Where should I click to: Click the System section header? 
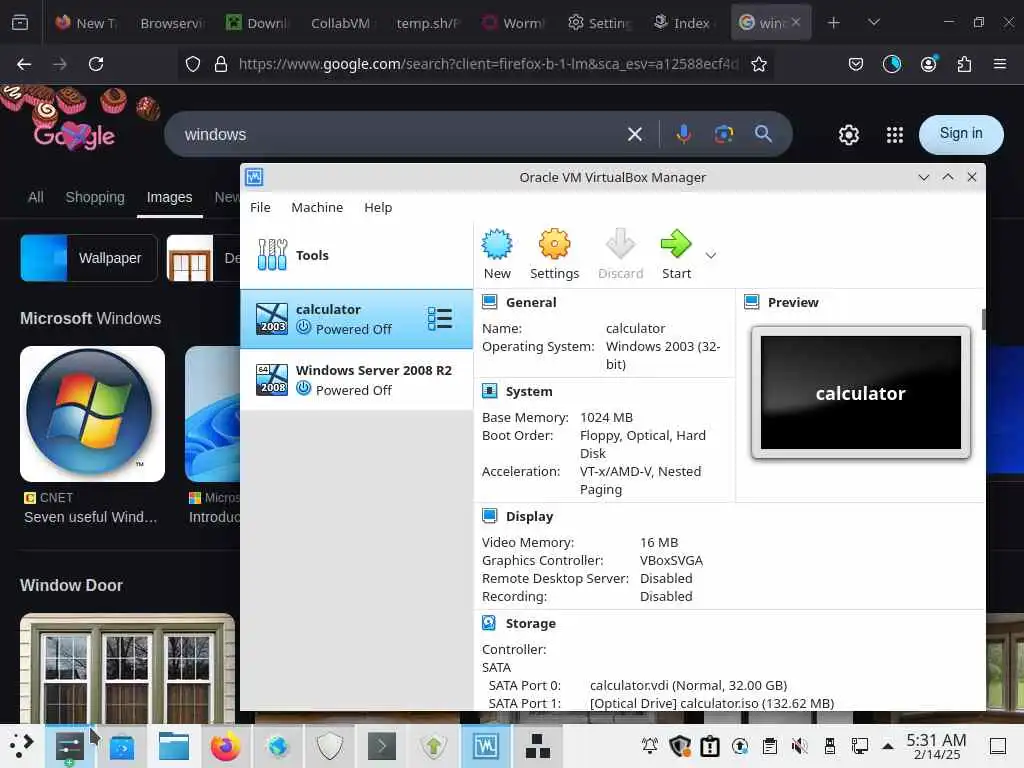529,391
